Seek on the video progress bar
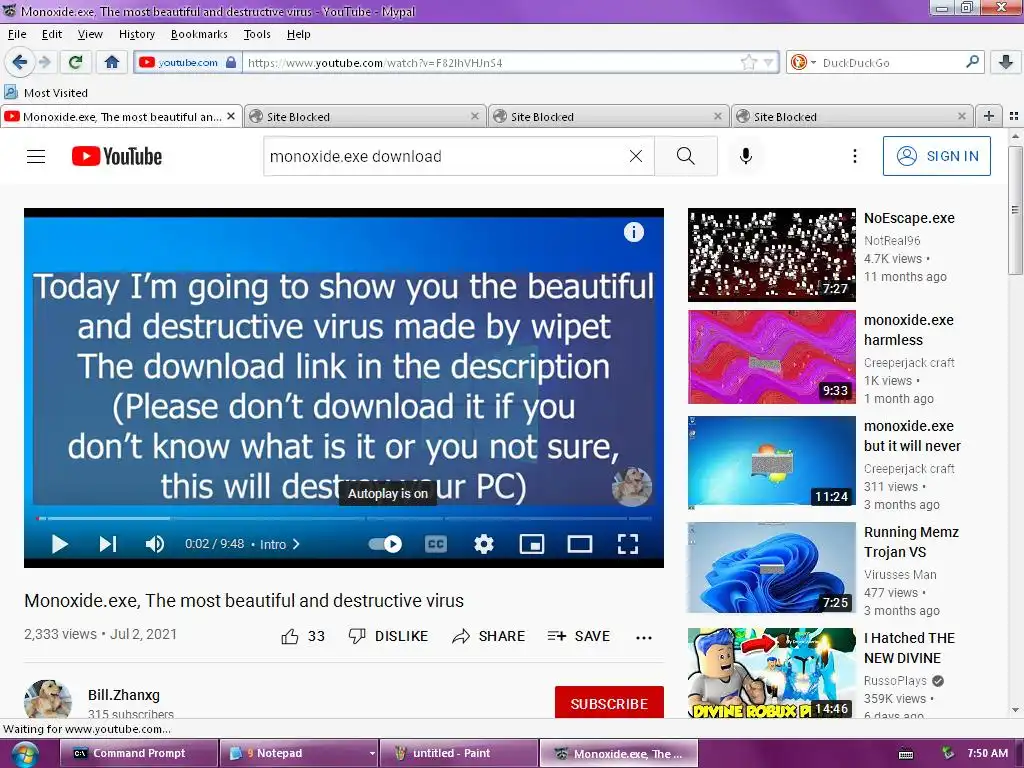The image size is (1024, 768). (344, 519)
